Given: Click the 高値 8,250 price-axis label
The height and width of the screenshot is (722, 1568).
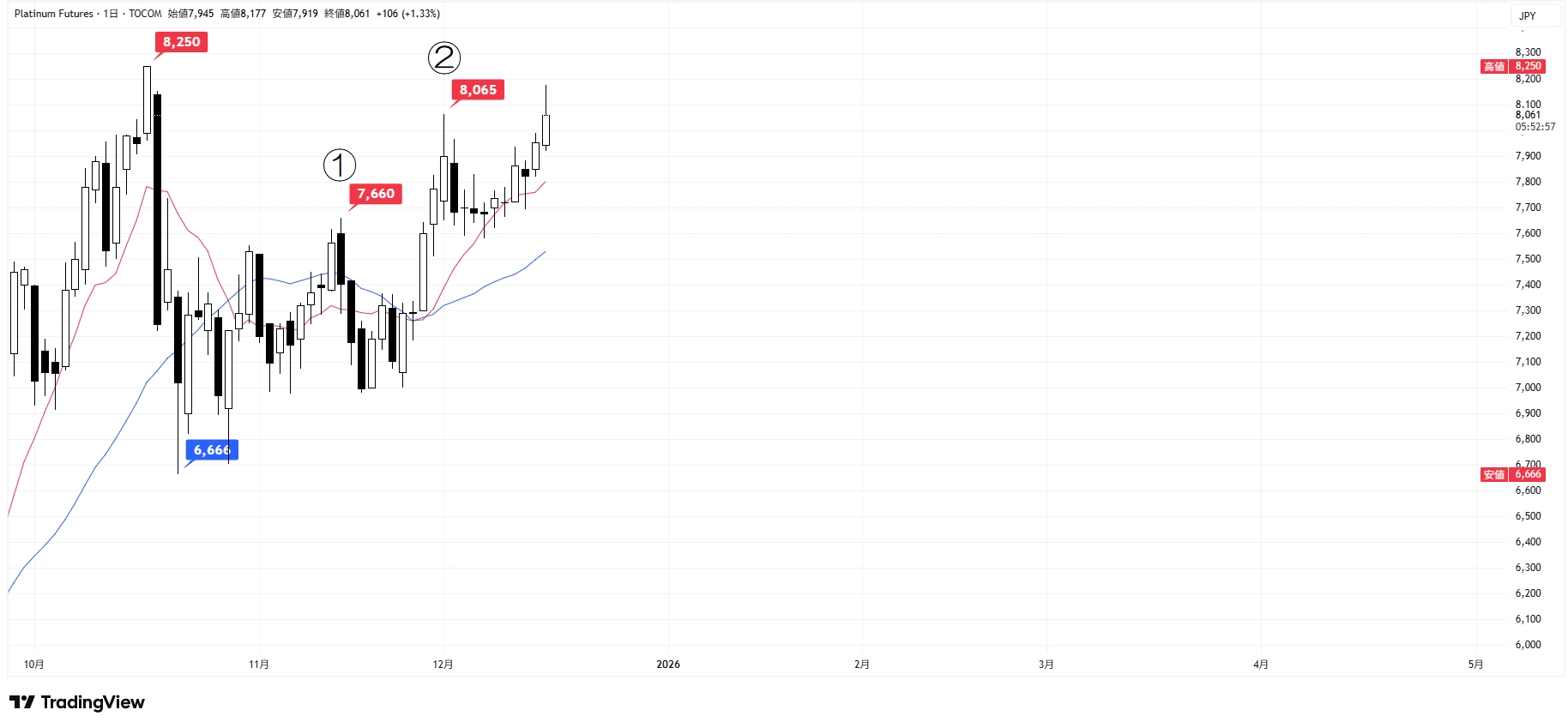Looking at the screenshot, I should pos(1514,66).
